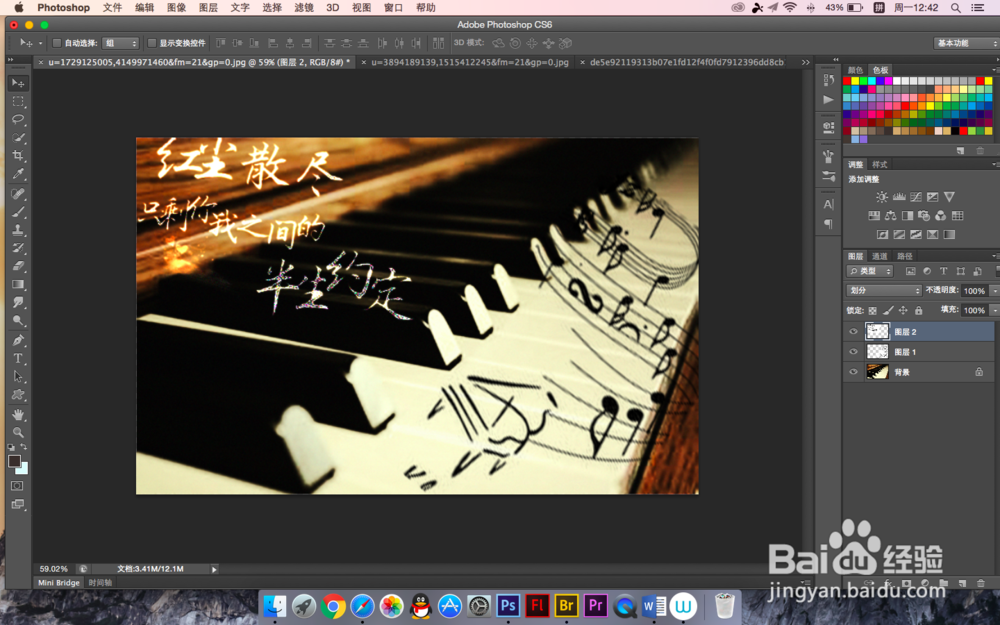Viewport: 1000px width, 625px height.
Task: Add a Brightness/Contrast adjustment
Action: pos(882,197)
